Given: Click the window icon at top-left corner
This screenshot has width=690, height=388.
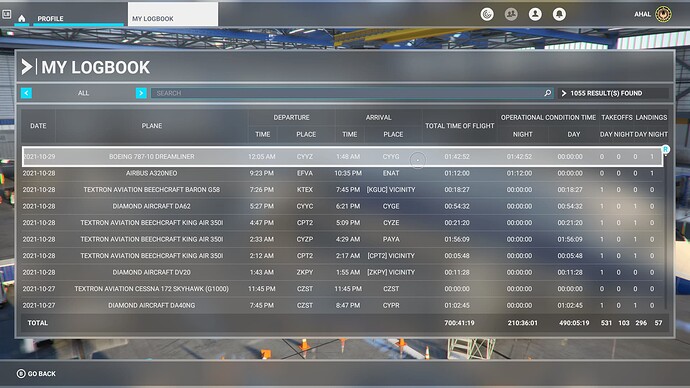Looking at the screenshot, I should 6,15.
